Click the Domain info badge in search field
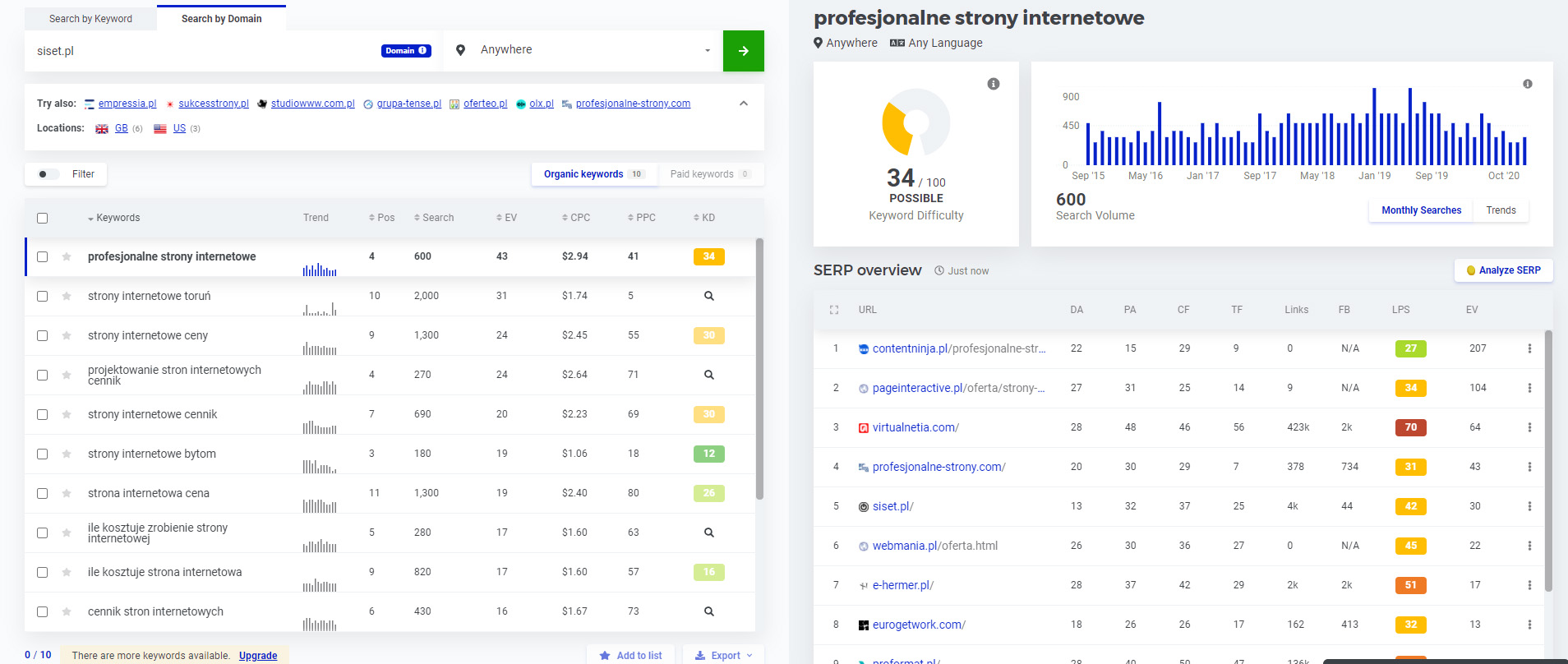1568x664 pixels. [406, 51]
